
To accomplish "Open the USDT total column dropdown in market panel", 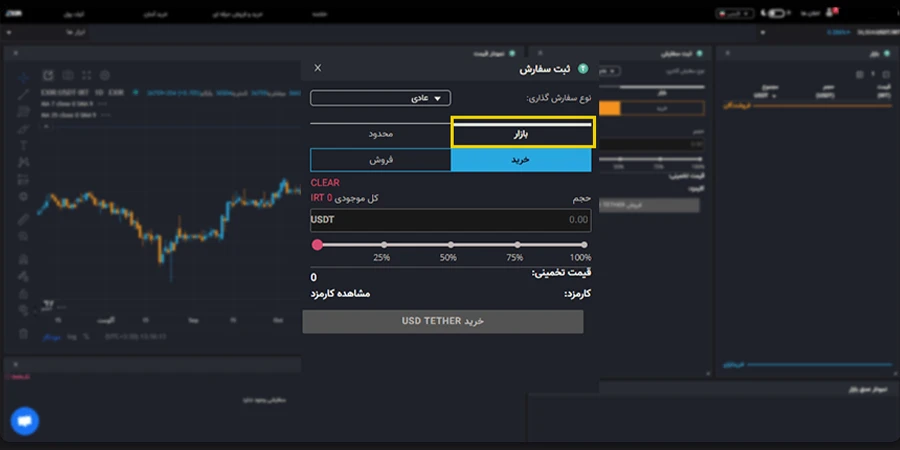I will [x=765, y=96].
